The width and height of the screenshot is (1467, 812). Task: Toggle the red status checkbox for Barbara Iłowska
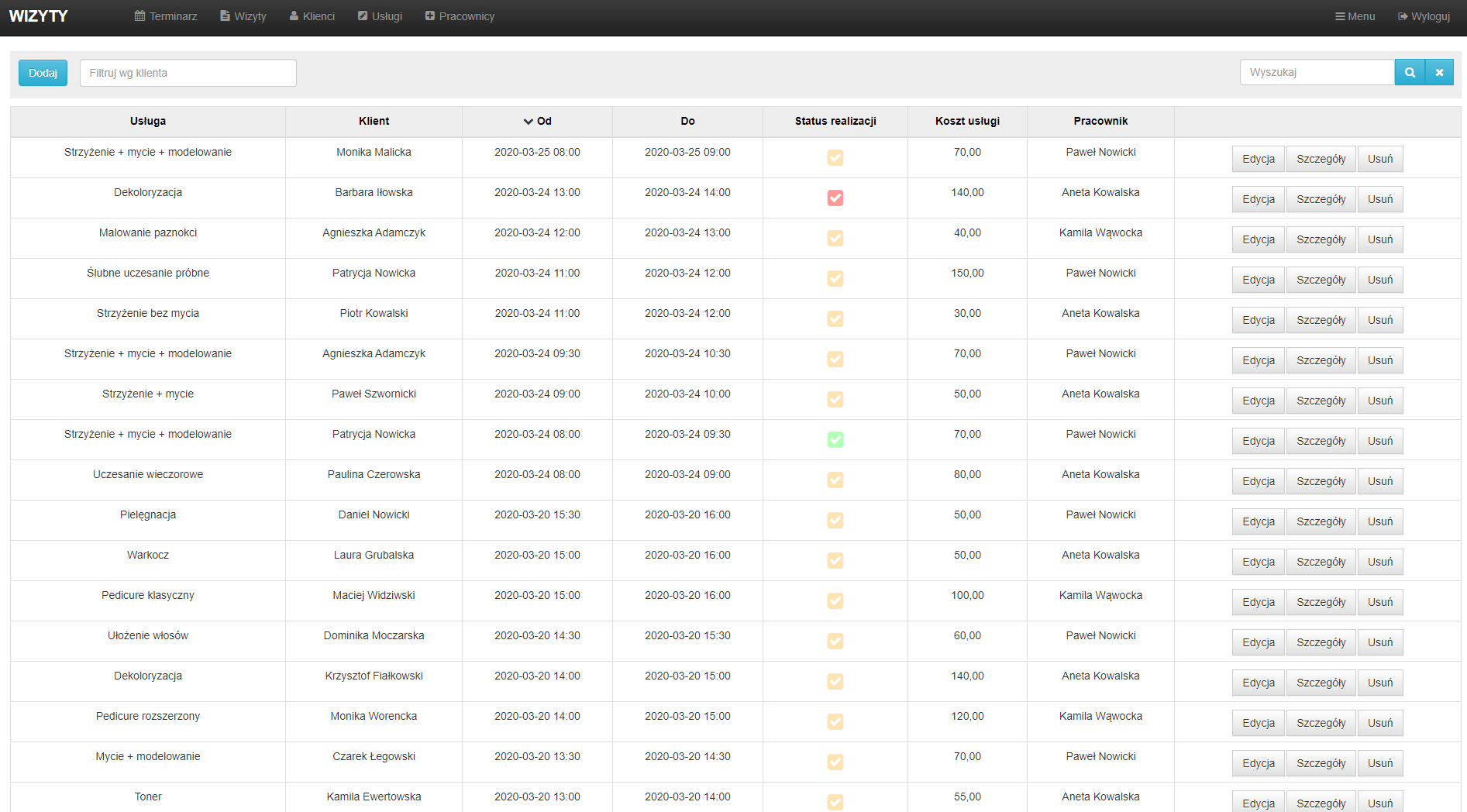click(835, 198)
